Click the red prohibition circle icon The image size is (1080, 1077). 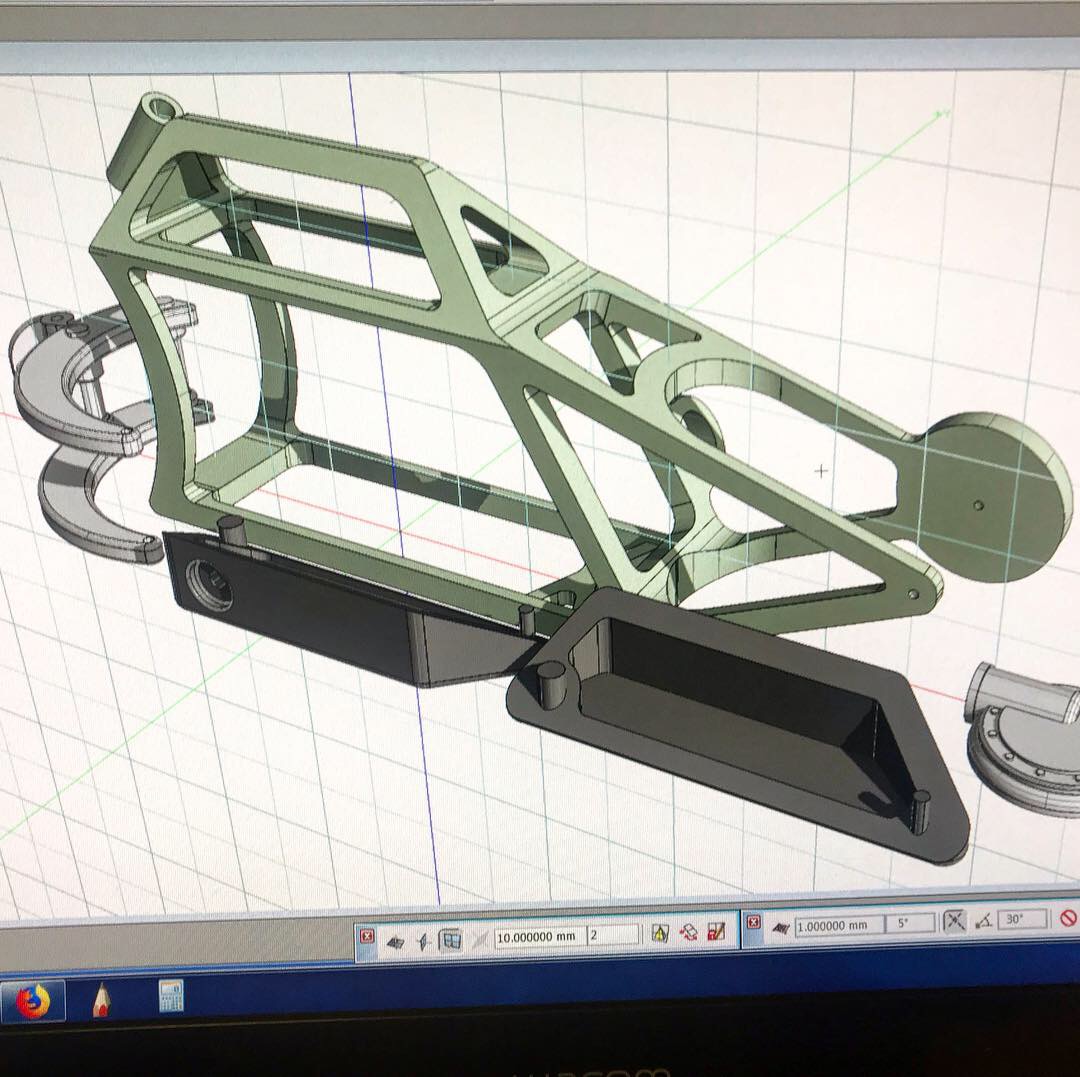tap(1068, 917)
